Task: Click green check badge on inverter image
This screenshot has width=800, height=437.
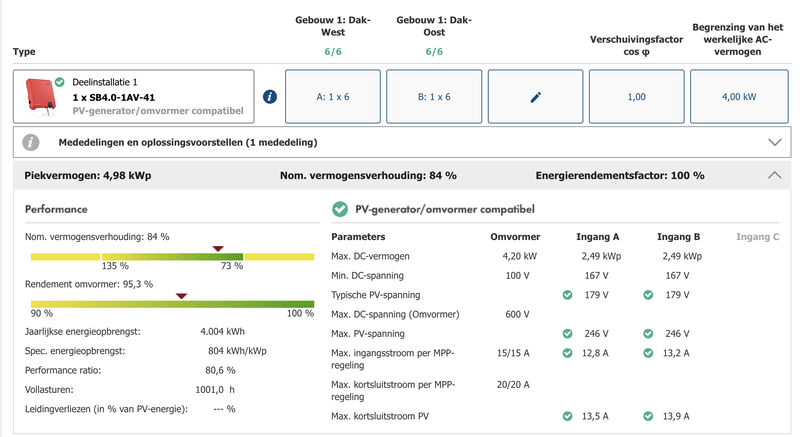Action: 60,82
